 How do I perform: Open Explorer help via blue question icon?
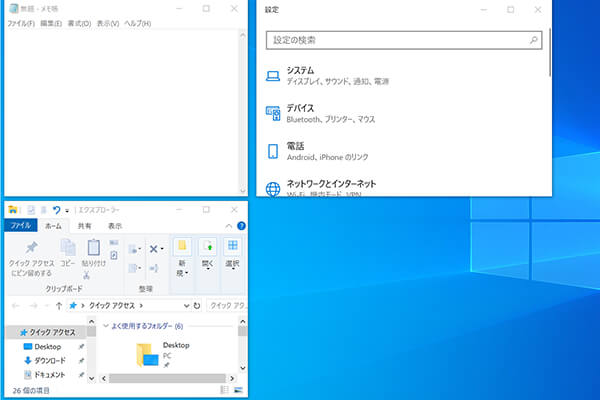pos(241,226)
